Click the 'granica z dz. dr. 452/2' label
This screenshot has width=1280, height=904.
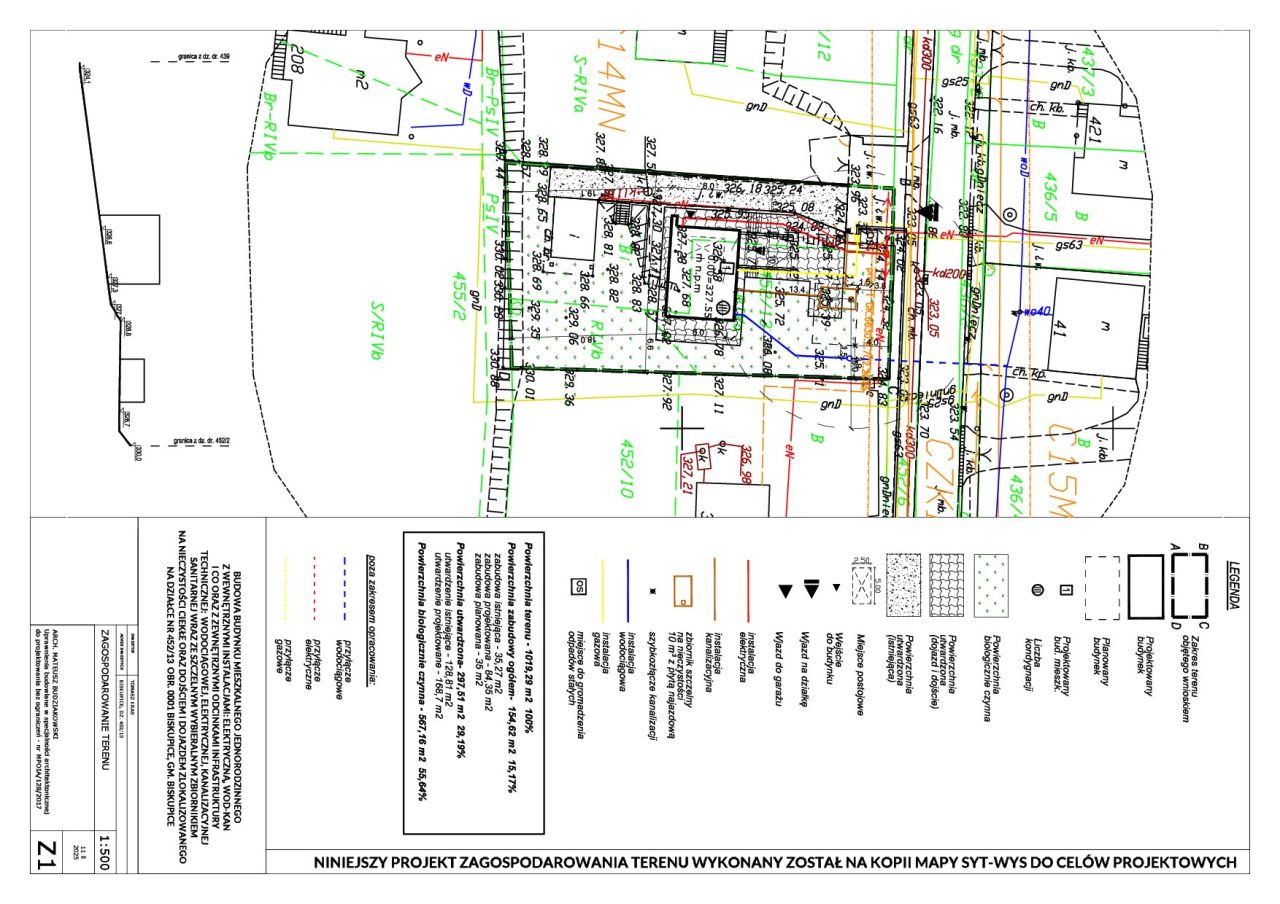(202, 440)
